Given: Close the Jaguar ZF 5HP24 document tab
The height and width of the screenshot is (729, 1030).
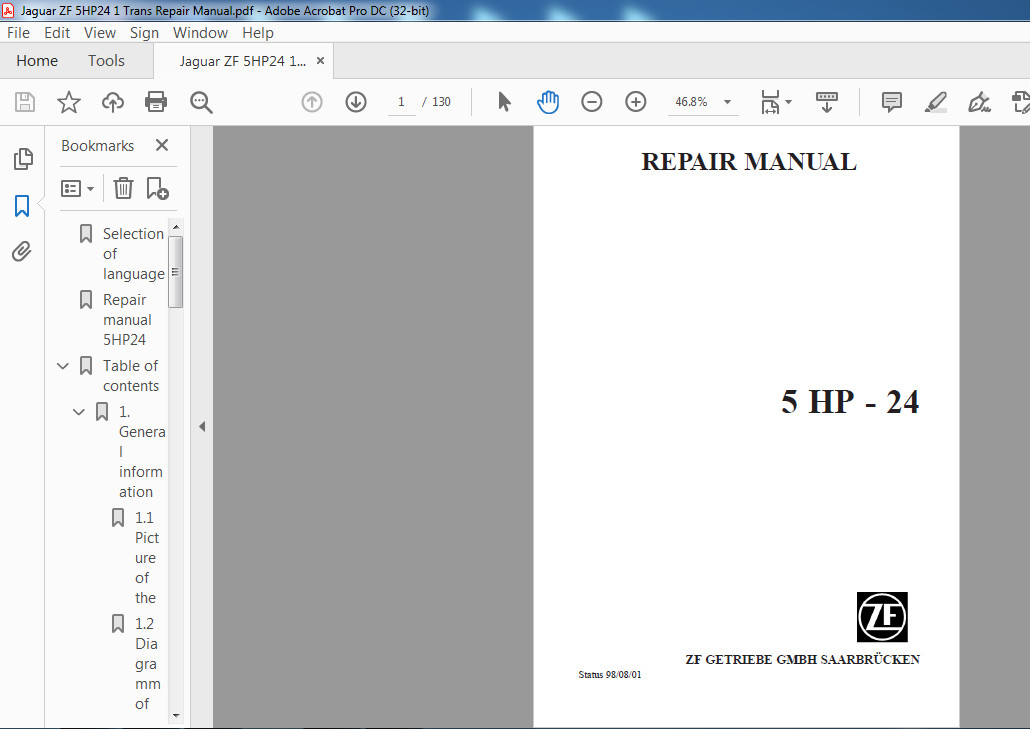Looking at the screenshot, I should pos(321,60).
